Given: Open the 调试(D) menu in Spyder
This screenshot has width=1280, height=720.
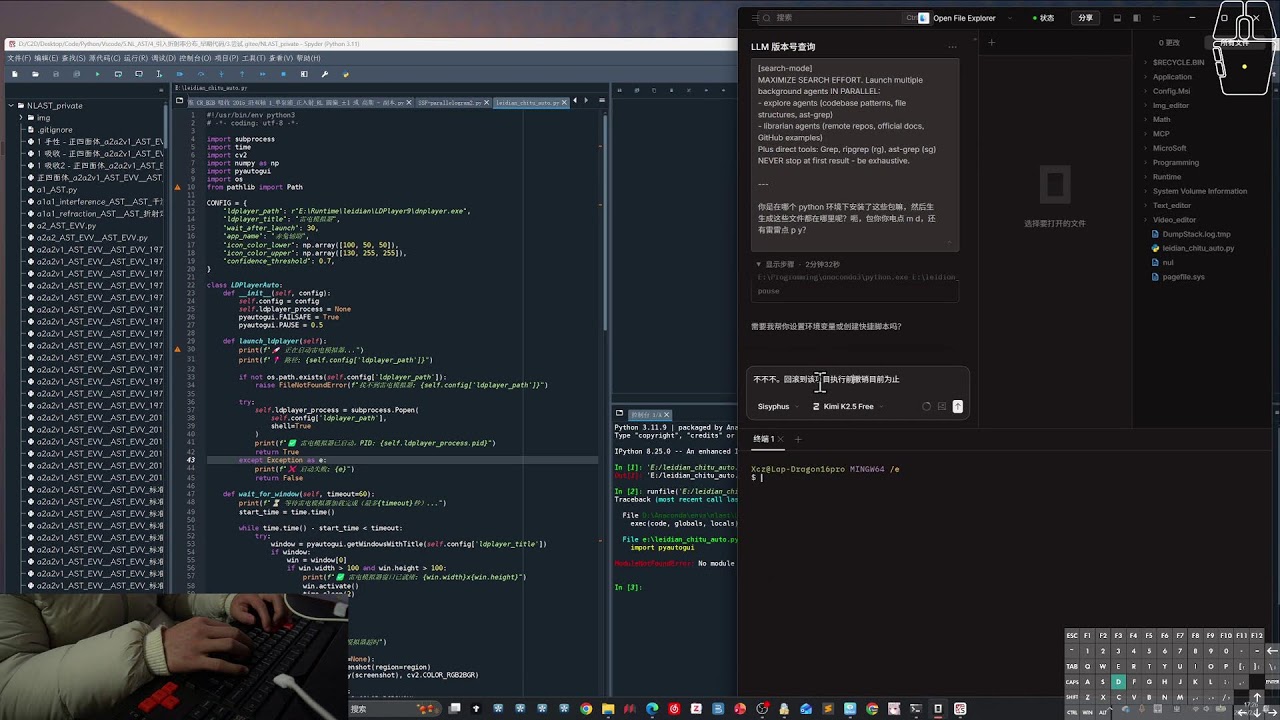Looking at the screenshot, I should (x=165, y=58).
